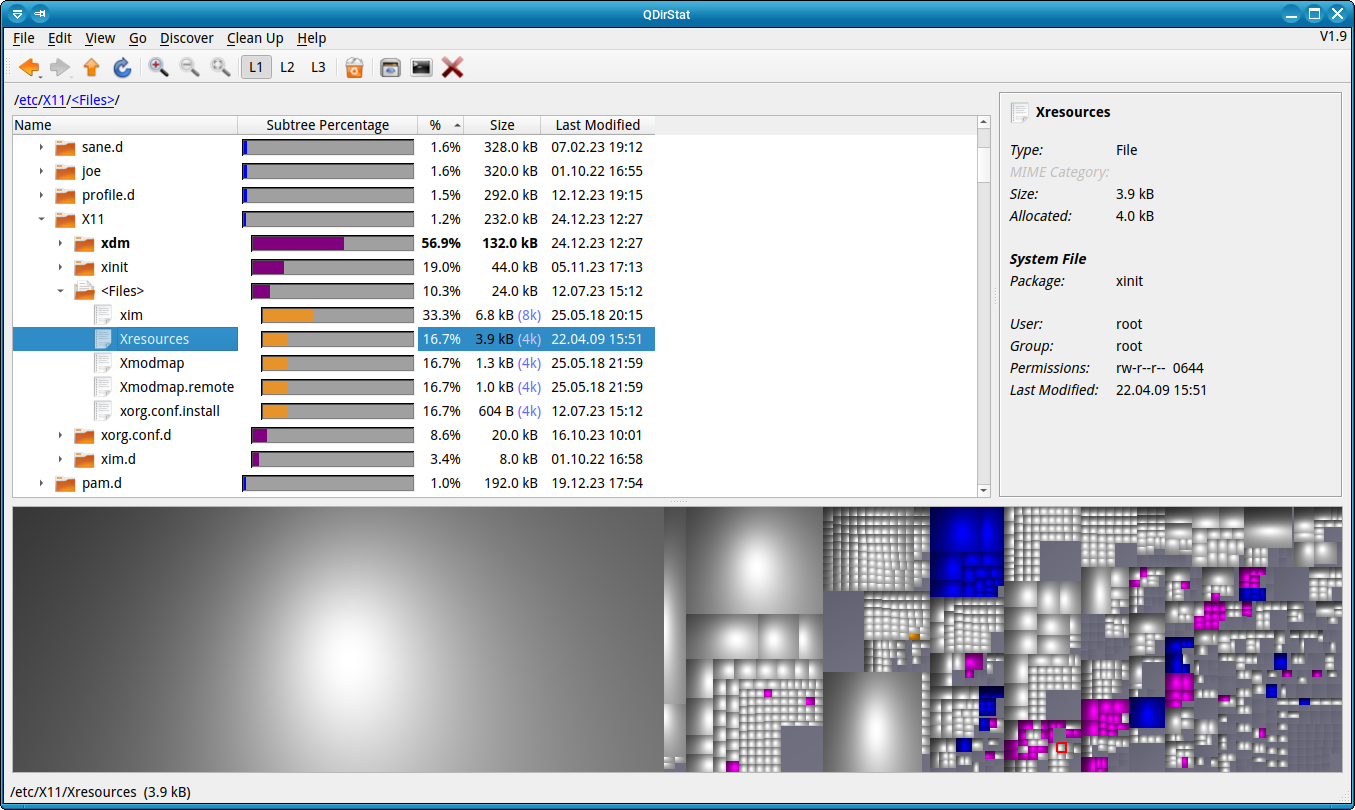This screenshot has width=1355, height=810.
Task: Open the window menu in title bar
Action: 17,14
